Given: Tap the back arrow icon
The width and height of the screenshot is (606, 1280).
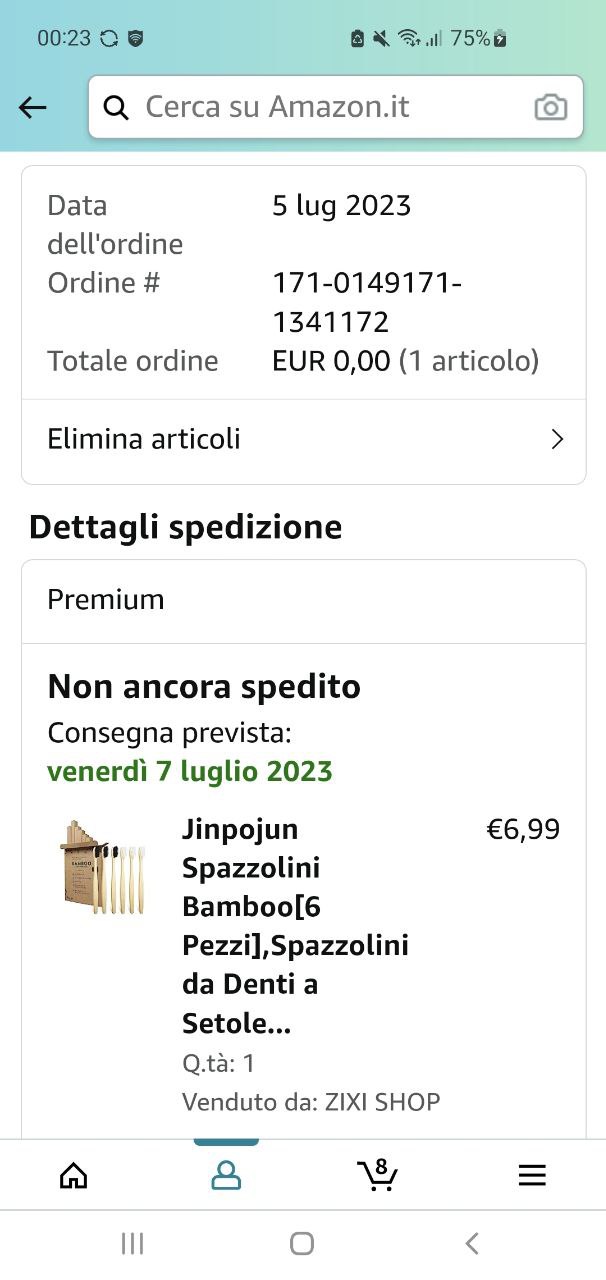Looking at the screenshot, I should click(x=33, y=108).
